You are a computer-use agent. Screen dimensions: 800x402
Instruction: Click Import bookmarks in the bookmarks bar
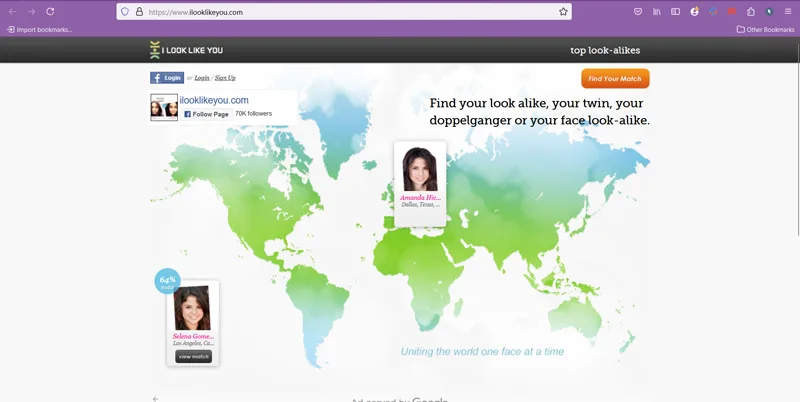pyautogui.click(x=39, y=30)
